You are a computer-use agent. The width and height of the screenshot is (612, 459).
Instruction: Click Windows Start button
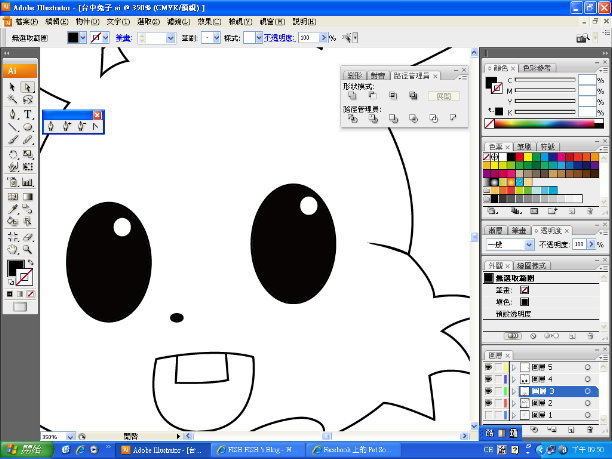[27, 450]
